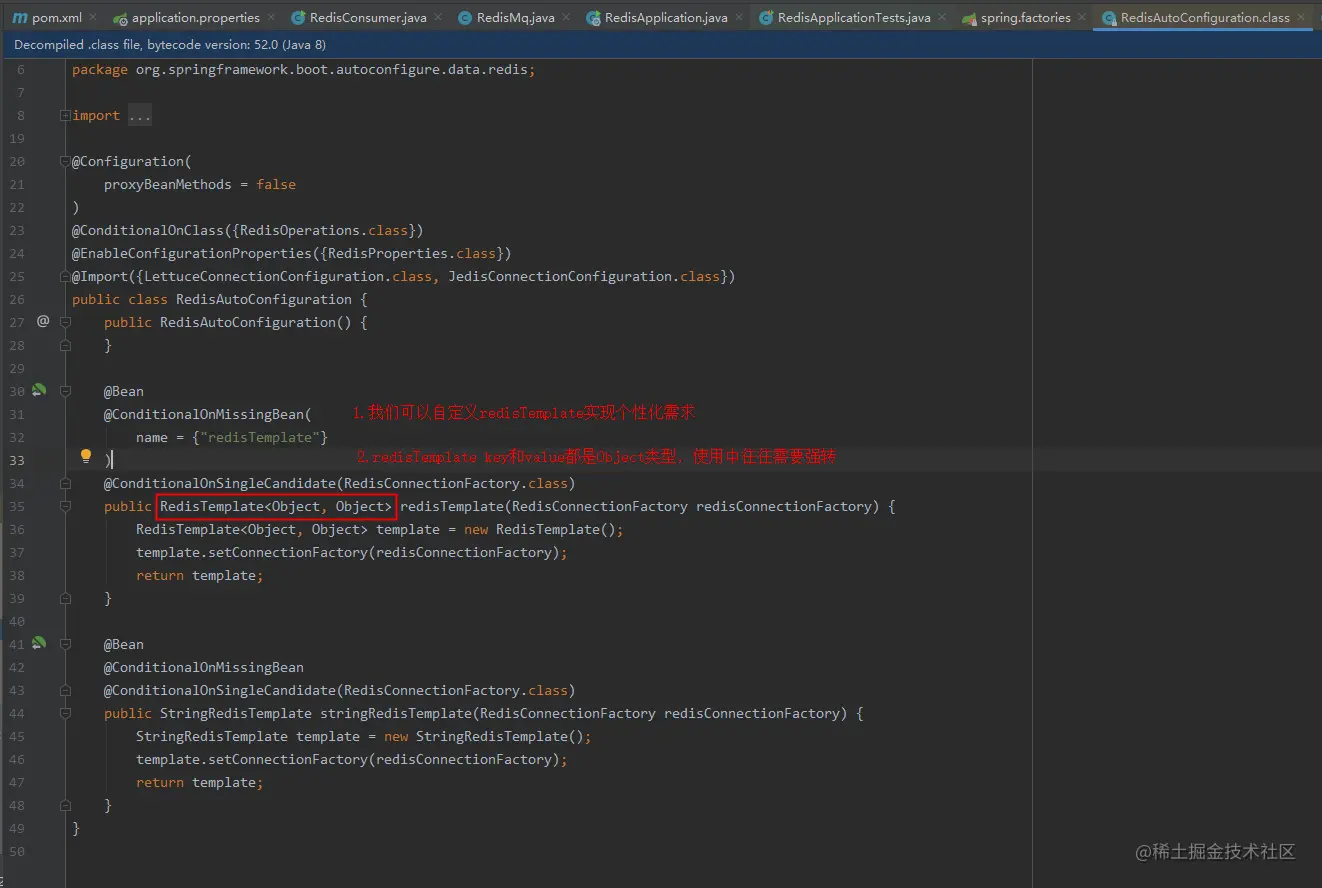Click the folded import ellipsis placeholder
Screen dimensions: 1322x888
(140, 115)
